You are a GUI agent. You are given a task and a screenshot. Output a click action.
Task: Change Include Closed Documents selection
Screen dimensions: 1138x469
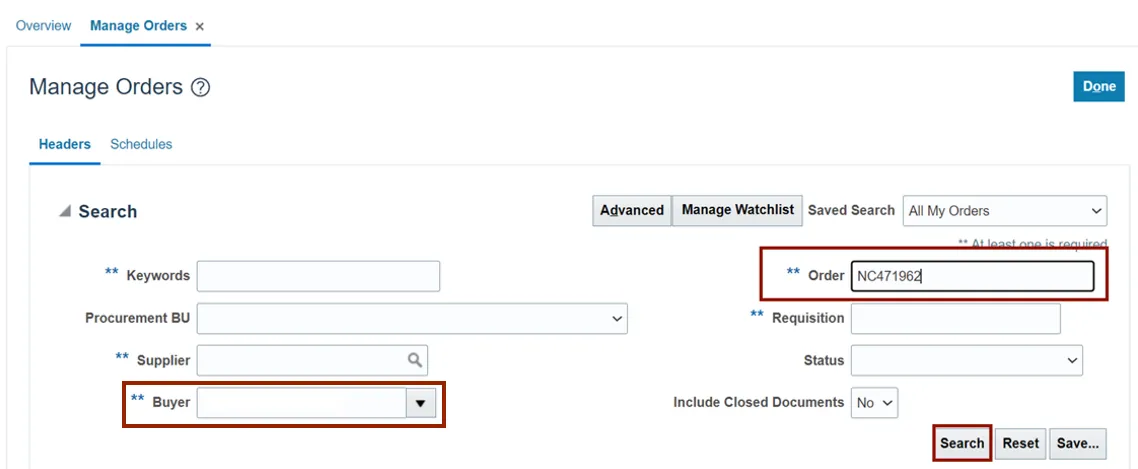point(874,403)
